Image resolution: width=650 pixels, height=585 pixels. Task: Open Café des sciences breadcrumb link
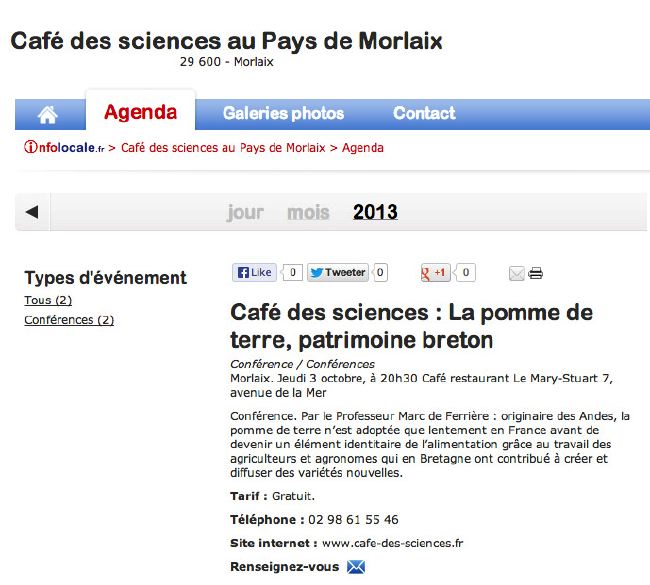[x=223, y=148]
